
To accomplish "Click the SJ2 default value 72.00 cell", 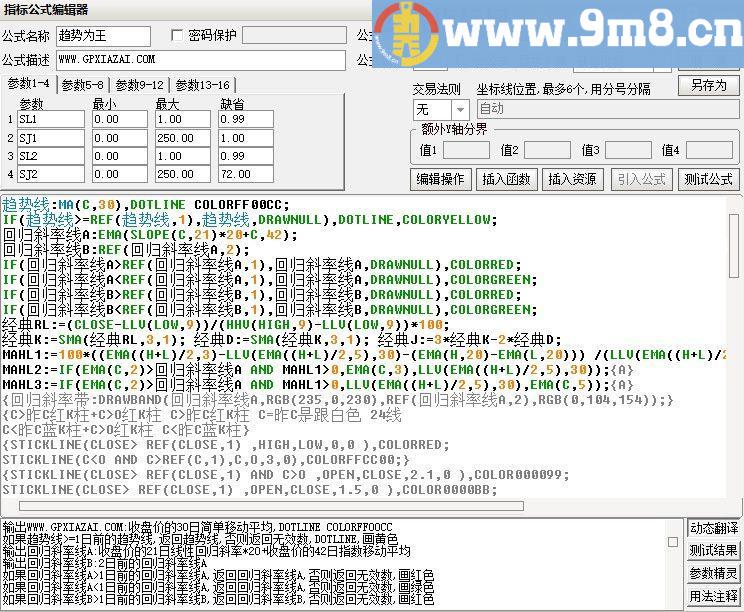I will (246, 174).
